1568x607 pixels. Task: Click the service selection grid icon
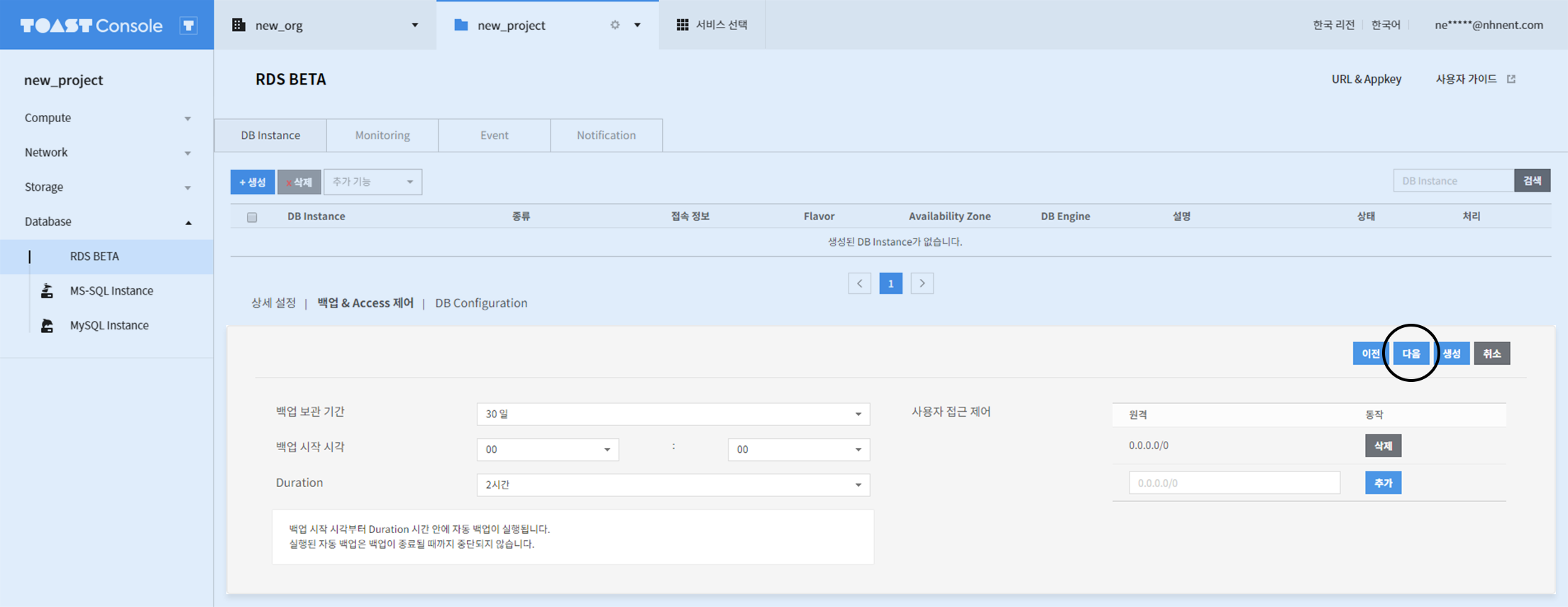pos(683,25)
